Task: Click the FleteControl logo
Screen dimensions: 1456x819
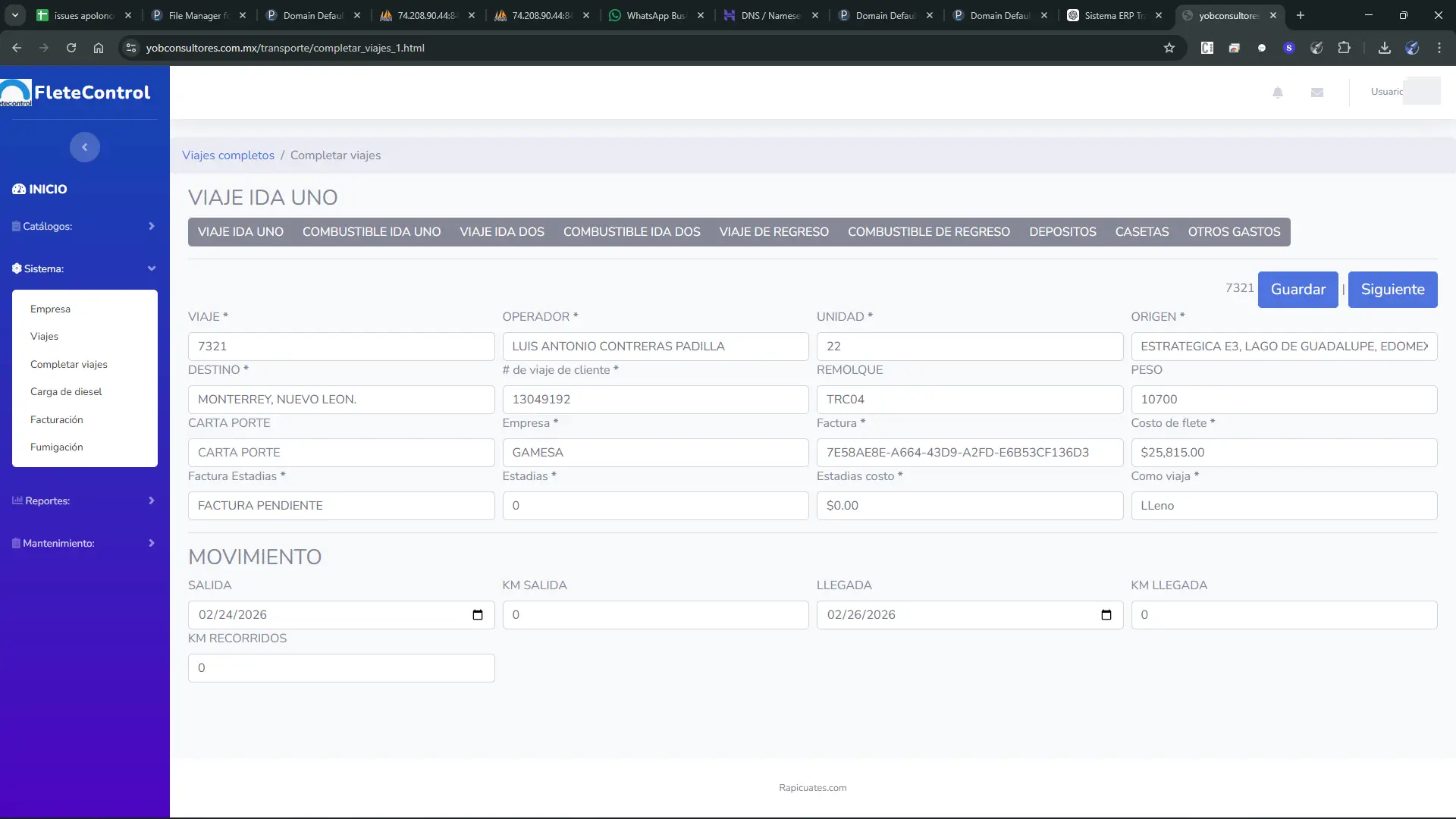Action: [76, 93]
